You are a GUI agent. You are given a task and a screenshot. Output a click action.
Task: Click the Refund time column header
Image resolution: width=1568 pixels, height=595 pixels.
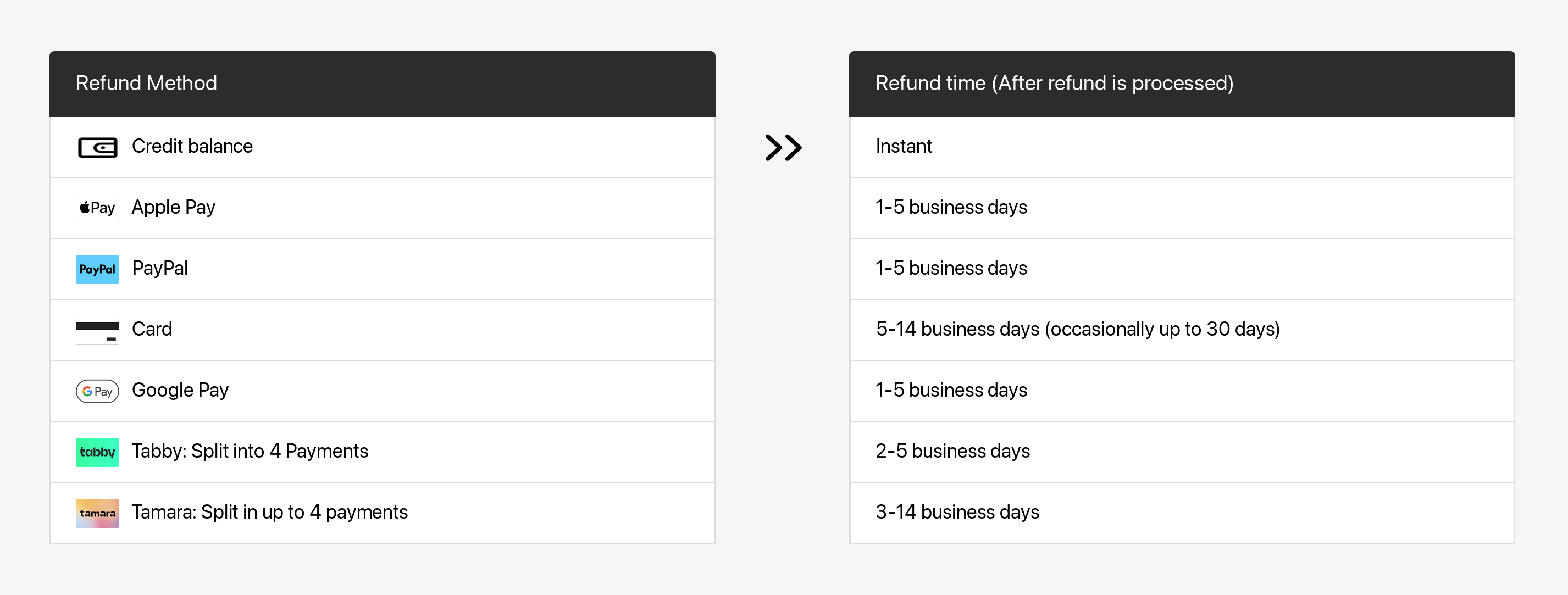(x=1054, y=84)
